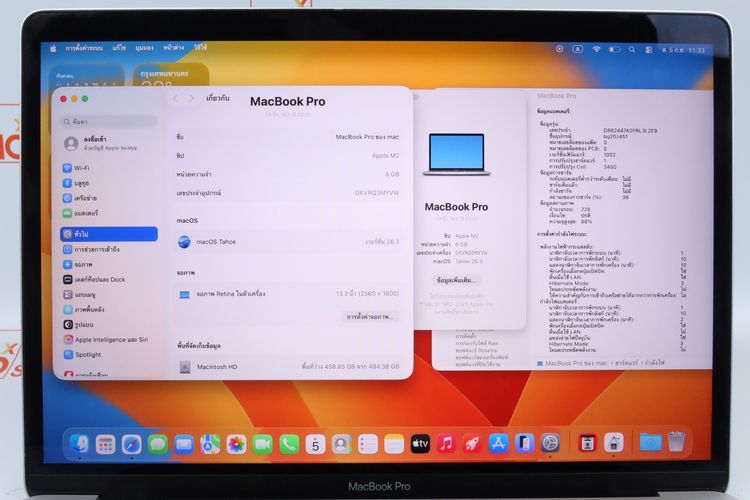This screenshot has height=500, width=750.
Task: Open the Bluetooth item in the sidebar
Action: click(x=77, y=183)
